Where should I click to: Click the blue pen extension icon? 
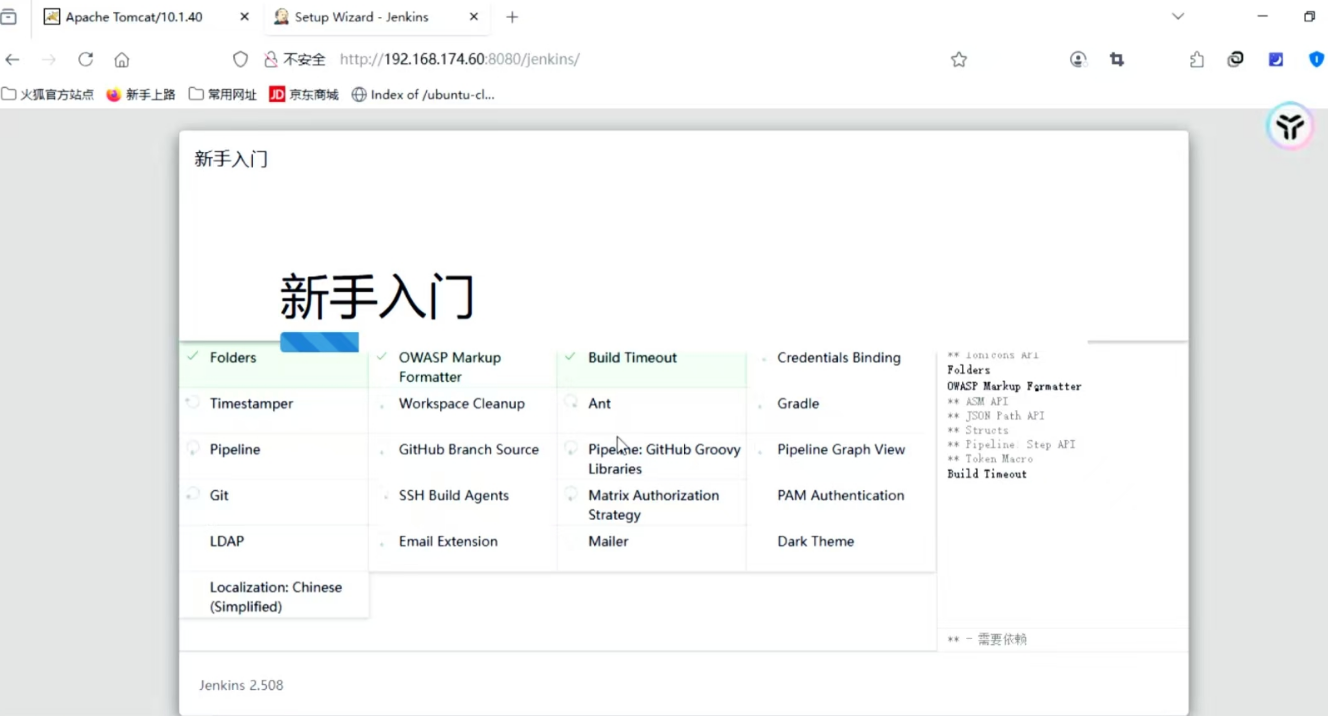coord(1276,60)
